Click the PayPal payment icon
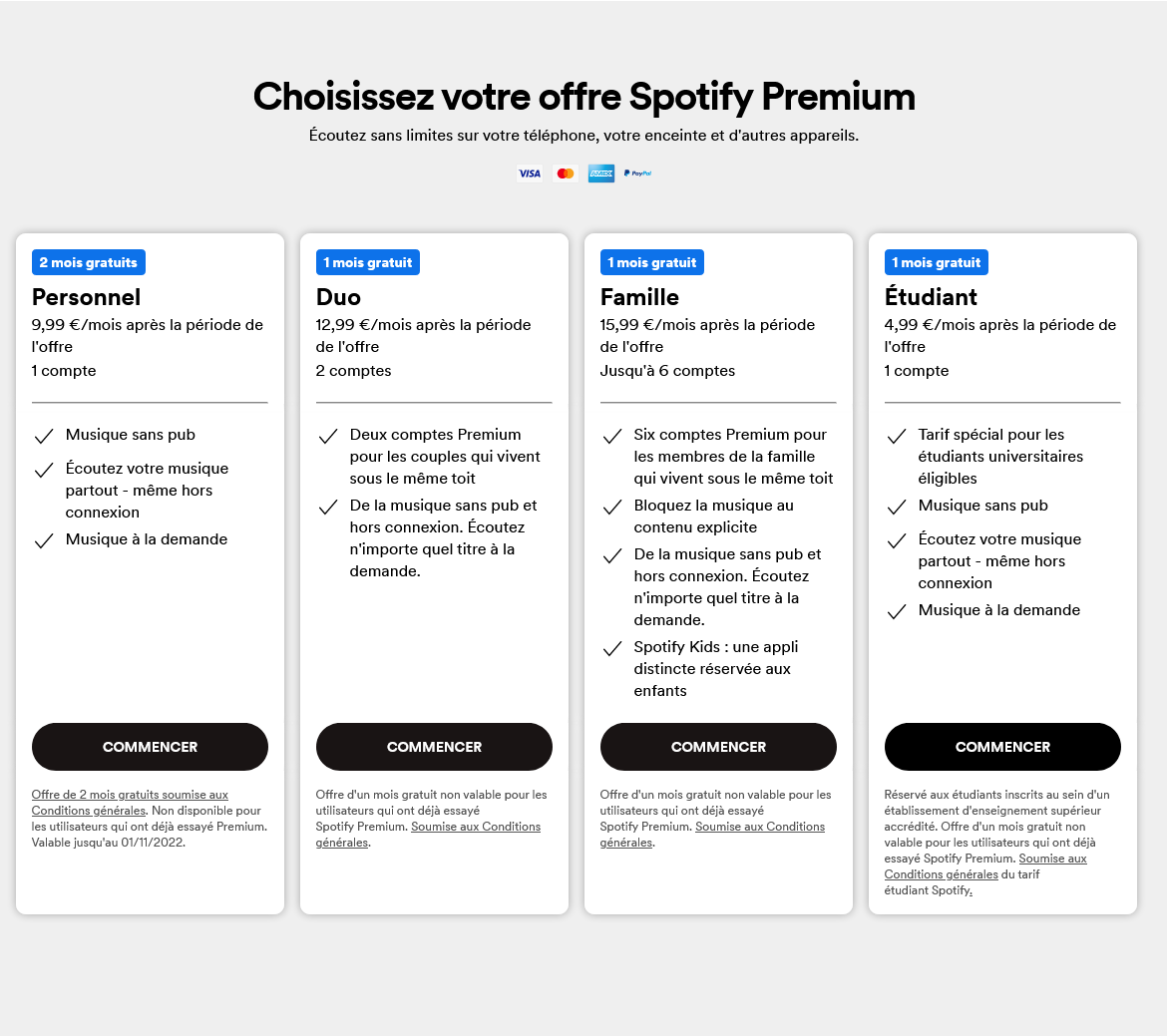This screenshot has height=1036, width=1167. (637, 173)
